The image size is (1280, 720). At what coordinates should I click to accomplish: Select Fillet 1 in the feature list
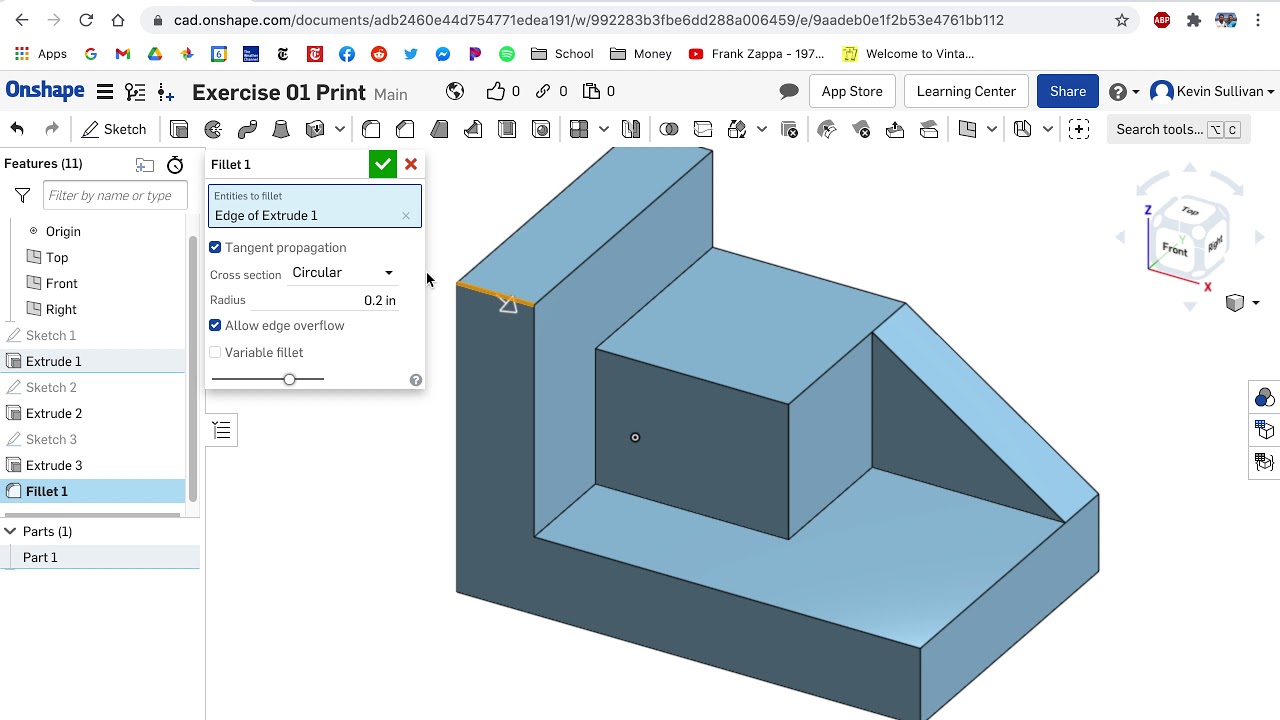47,491
